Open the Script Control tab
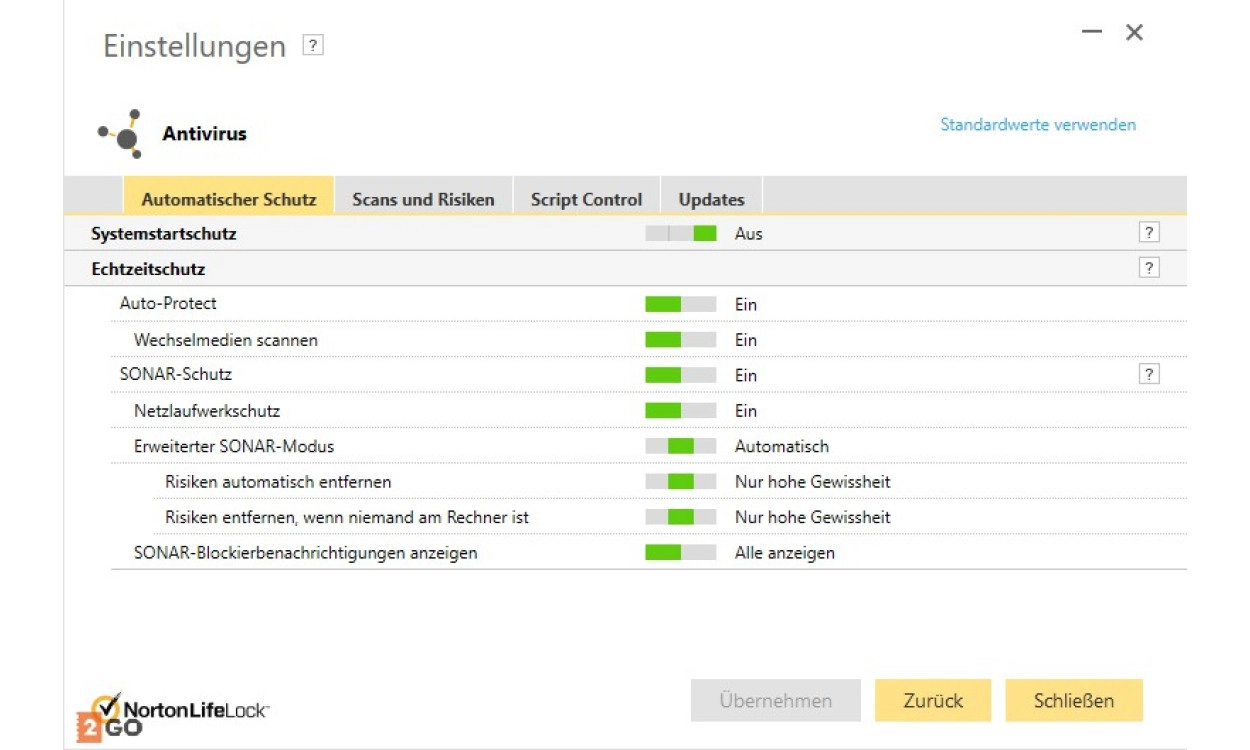 tap(586, 199)
